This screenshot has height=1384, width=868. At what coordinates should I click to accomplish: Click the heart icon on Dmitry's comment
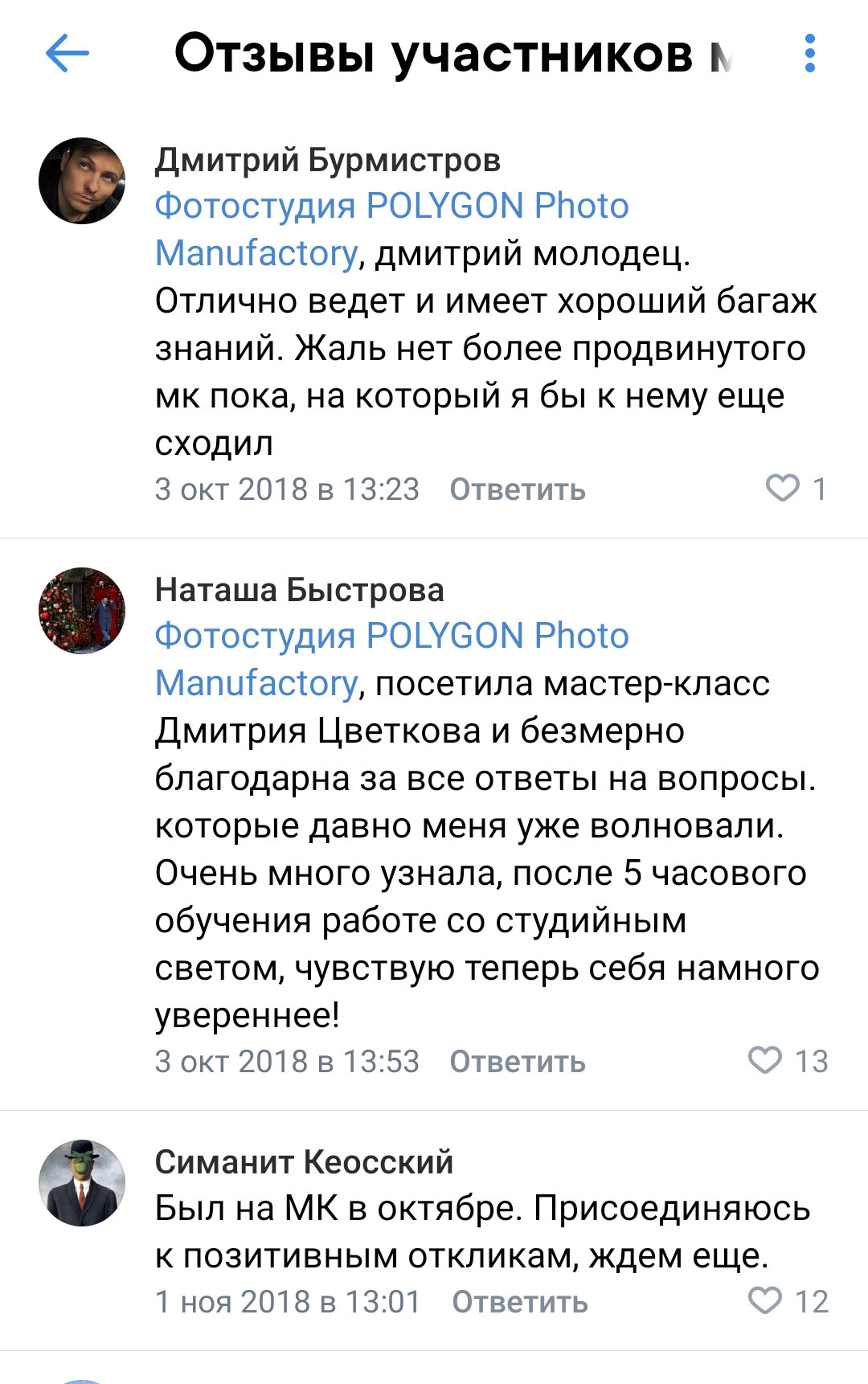[782, 489]
